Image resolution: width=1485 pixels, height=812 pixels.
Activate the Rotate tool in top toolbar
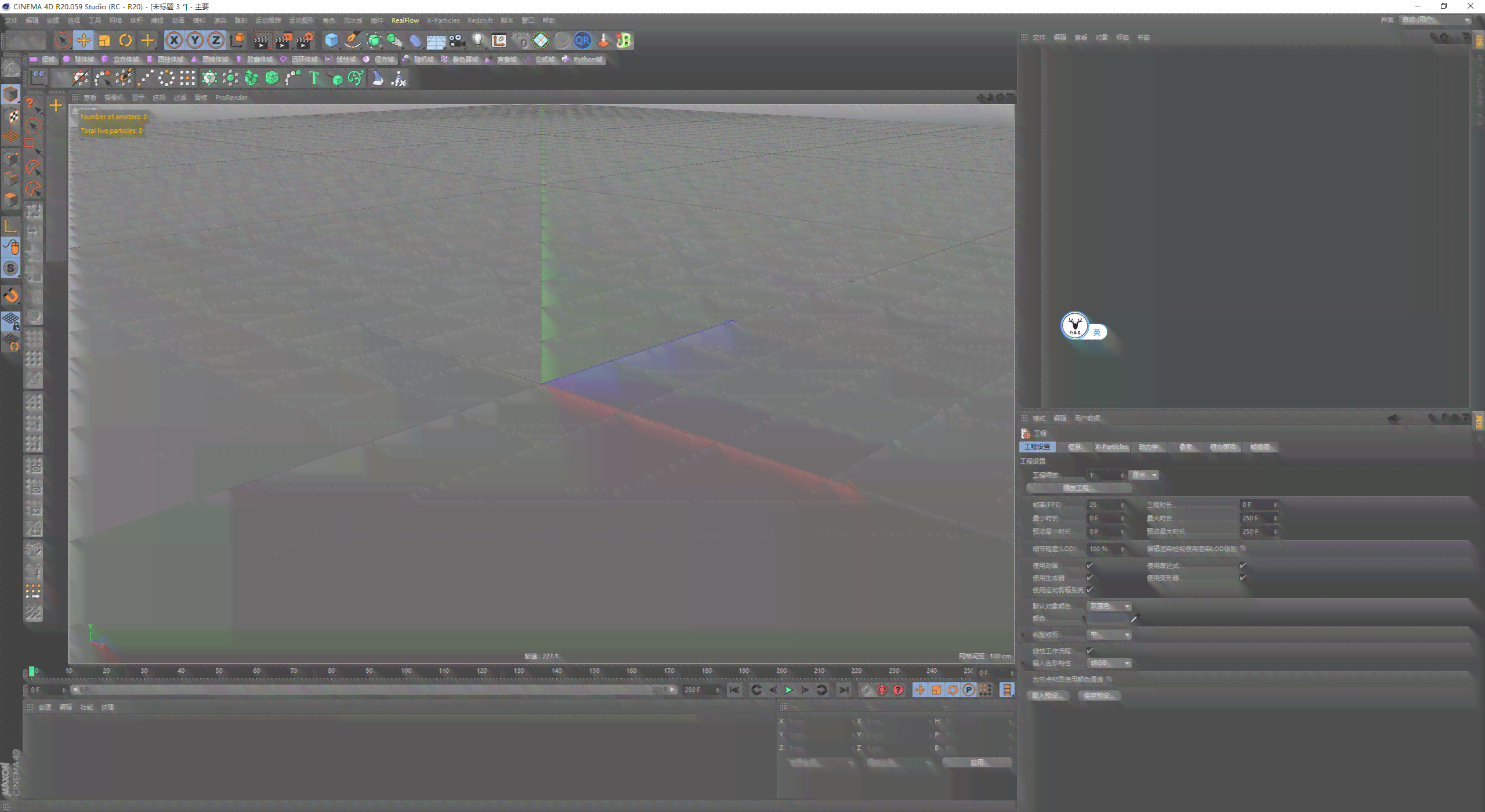[x=125, y=41]
